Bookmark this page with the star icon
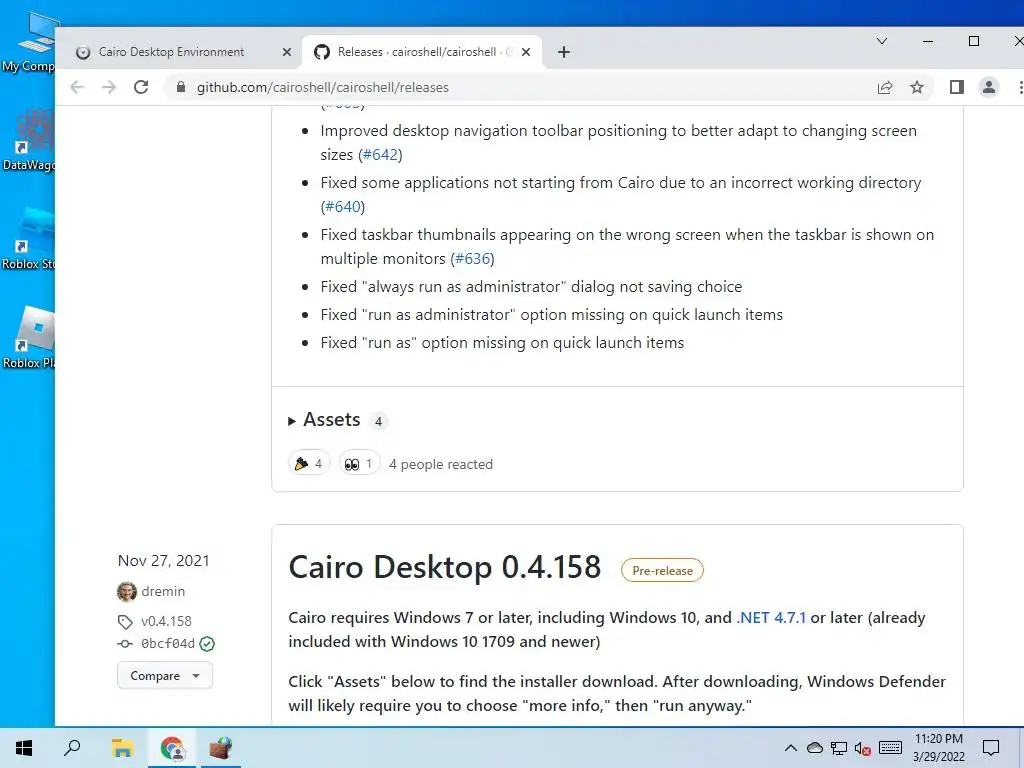Screen dimensions: 1024x768 pos(917,87)
